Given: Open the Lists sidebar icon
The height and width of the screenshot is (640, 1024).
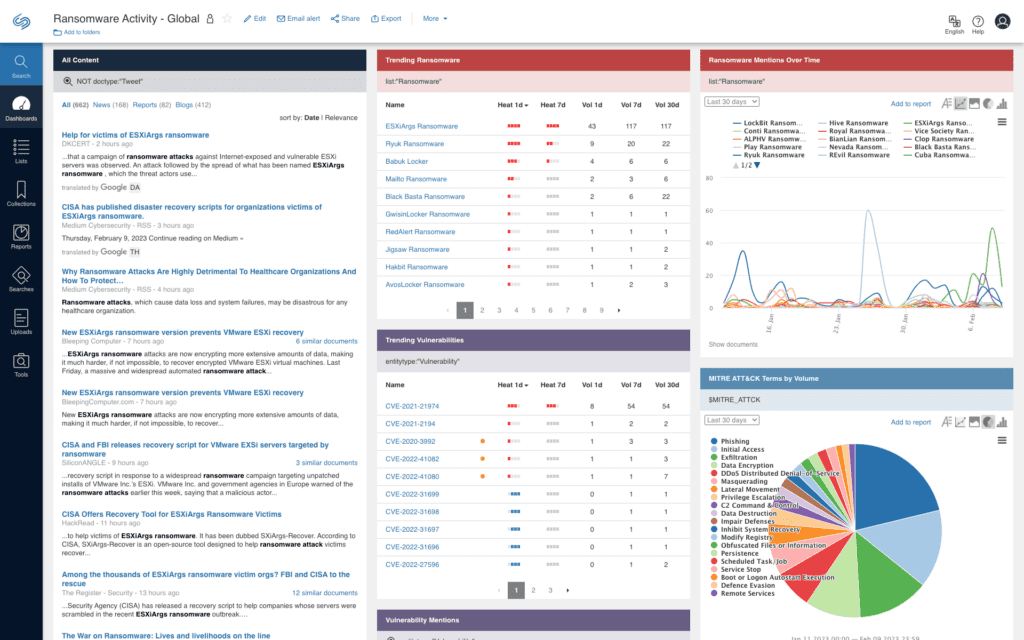Looking at the screenshot, I should point(21,151).
